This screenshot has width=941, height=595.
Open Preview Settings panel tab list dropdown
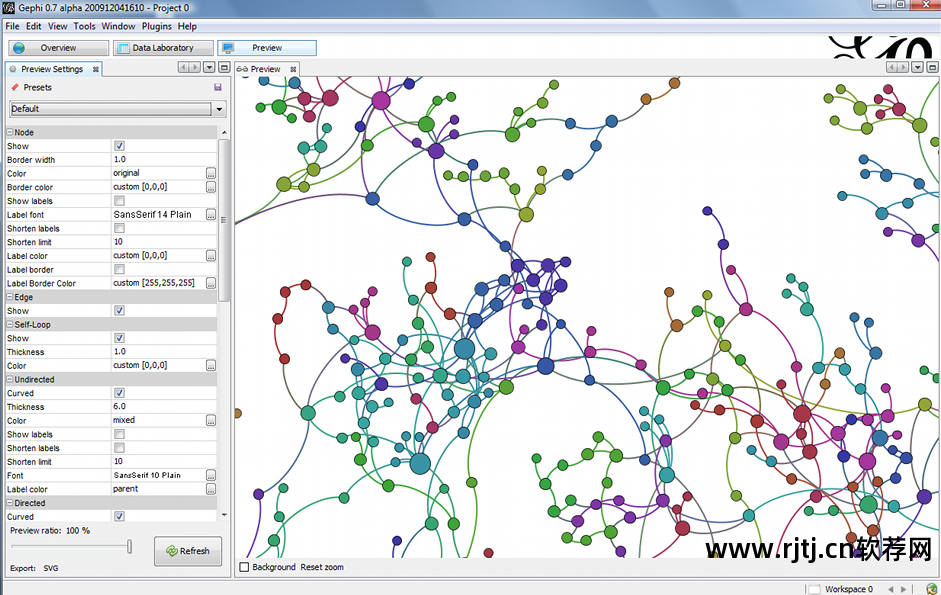209,67
